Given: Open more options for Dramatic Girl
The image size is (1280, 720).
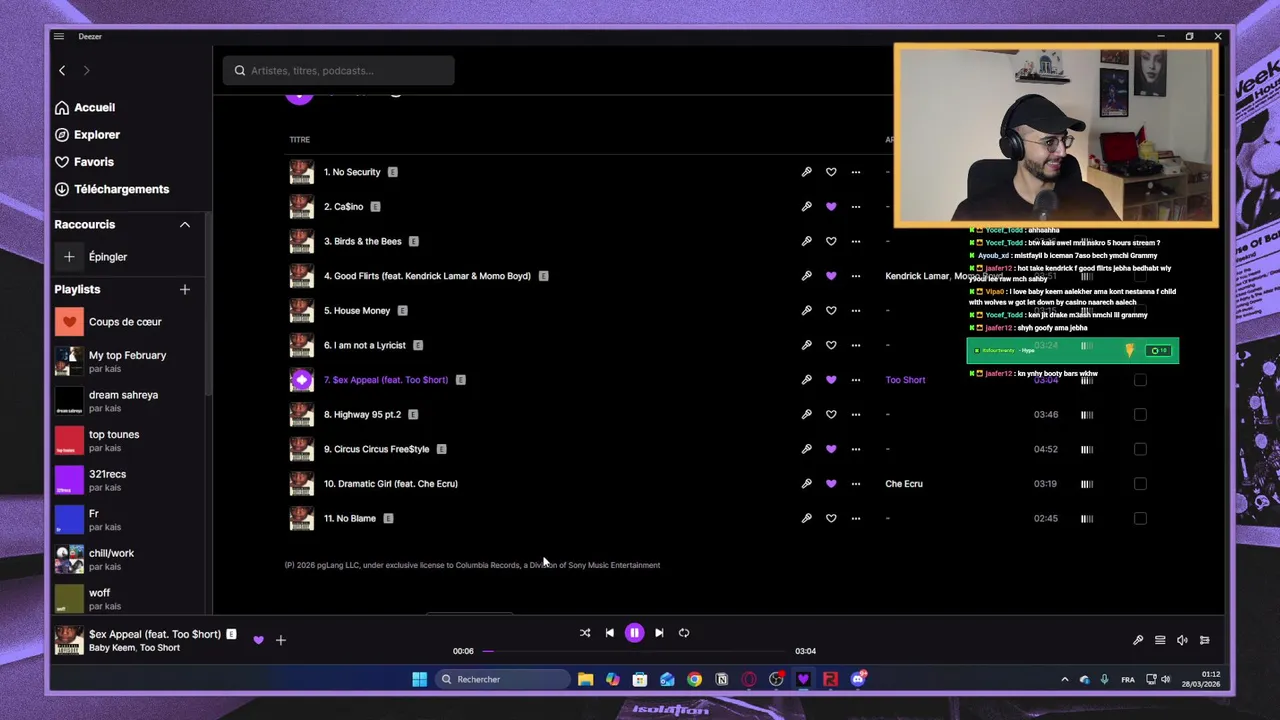Looking at the screenshot, I should coord(855,484).
